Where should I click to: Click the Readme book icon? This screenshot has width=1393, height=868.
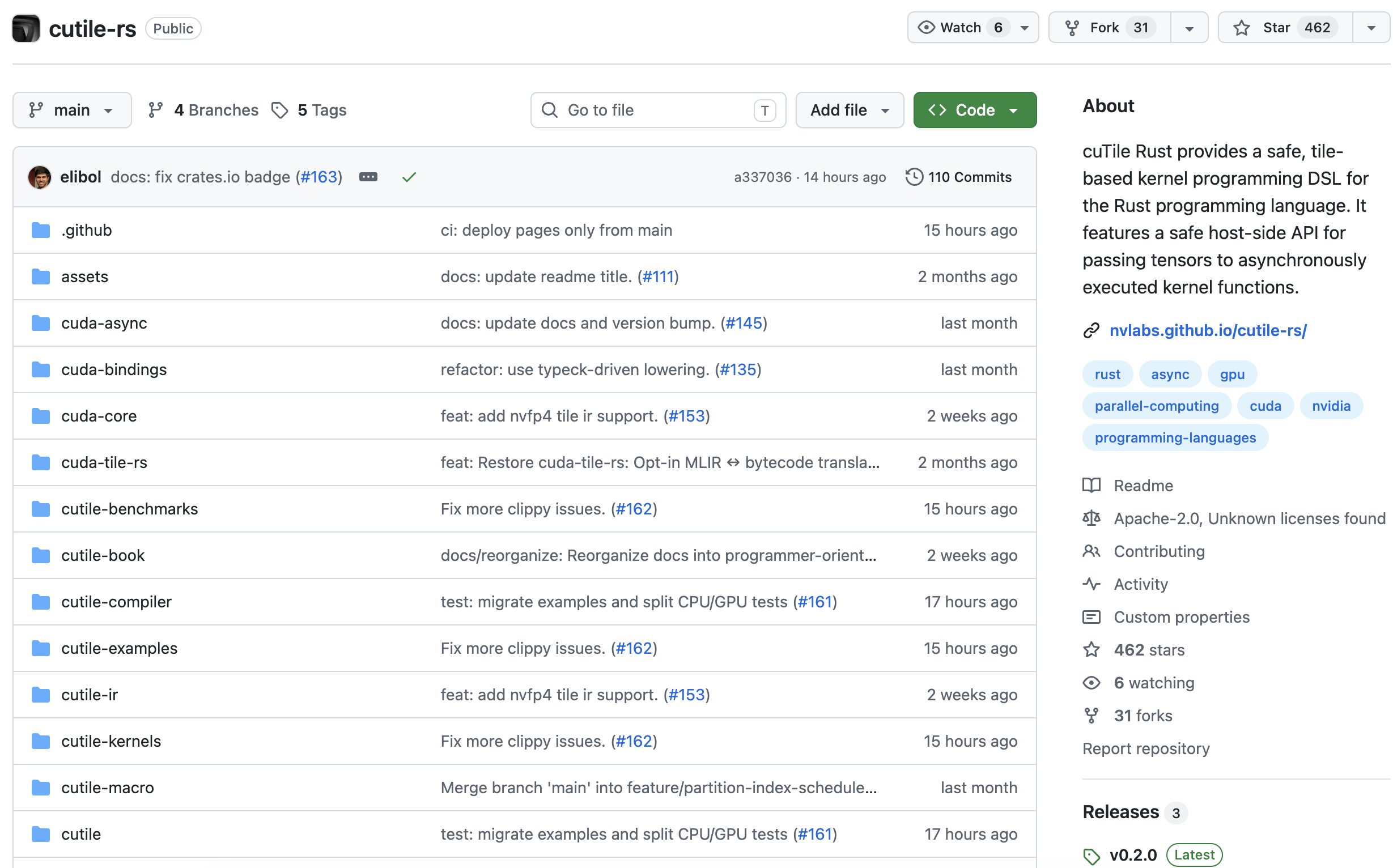1092,486
